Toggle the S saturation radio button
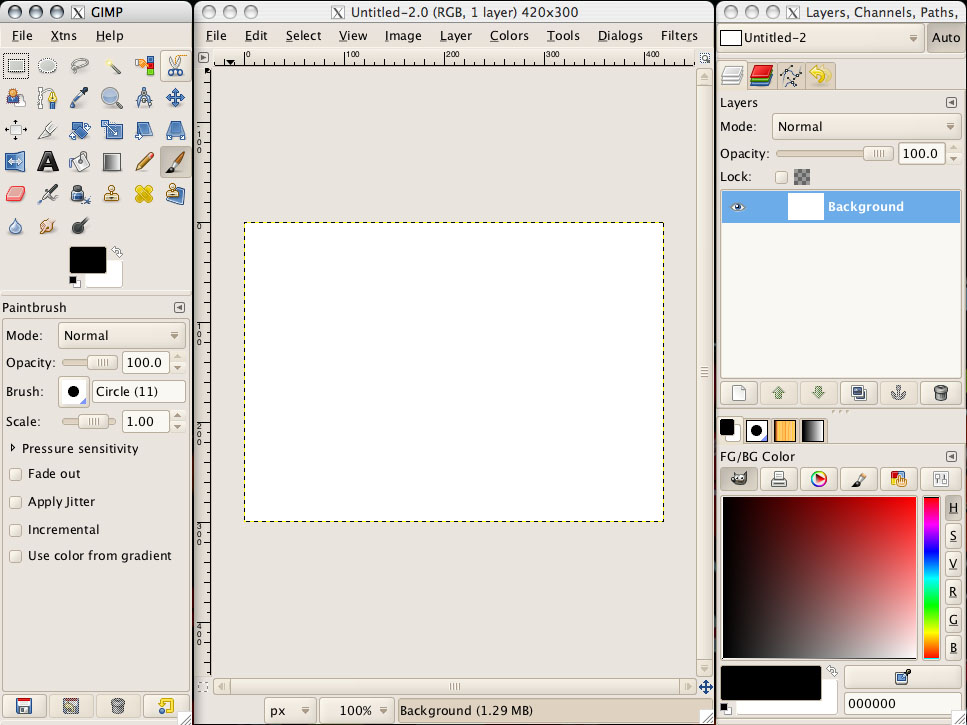Screen dimensions: 967x725 click(x=953, y=536)
